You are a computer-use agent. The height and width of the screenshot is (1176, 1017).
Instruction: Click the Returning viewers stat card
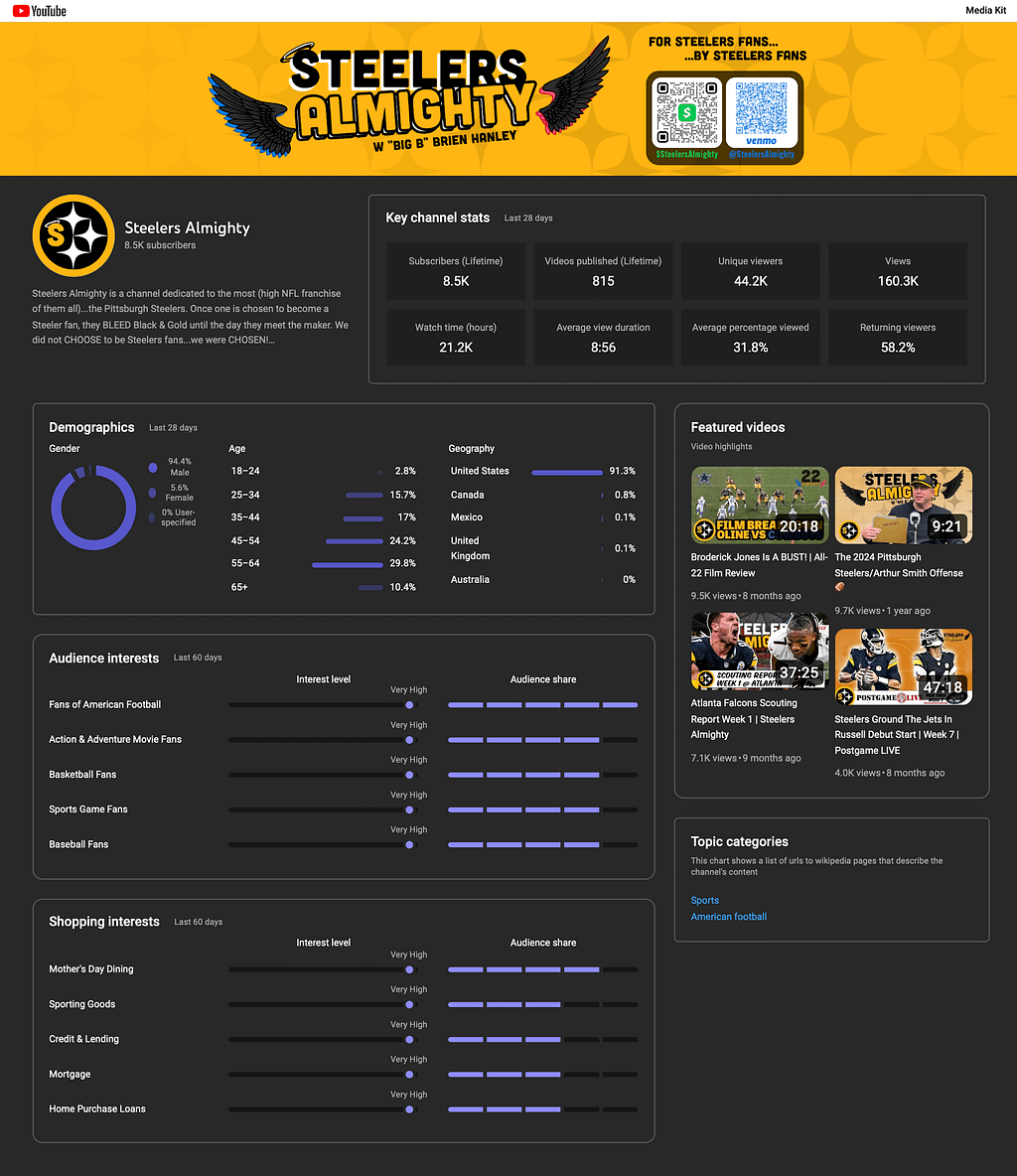(x=898, y=337)
